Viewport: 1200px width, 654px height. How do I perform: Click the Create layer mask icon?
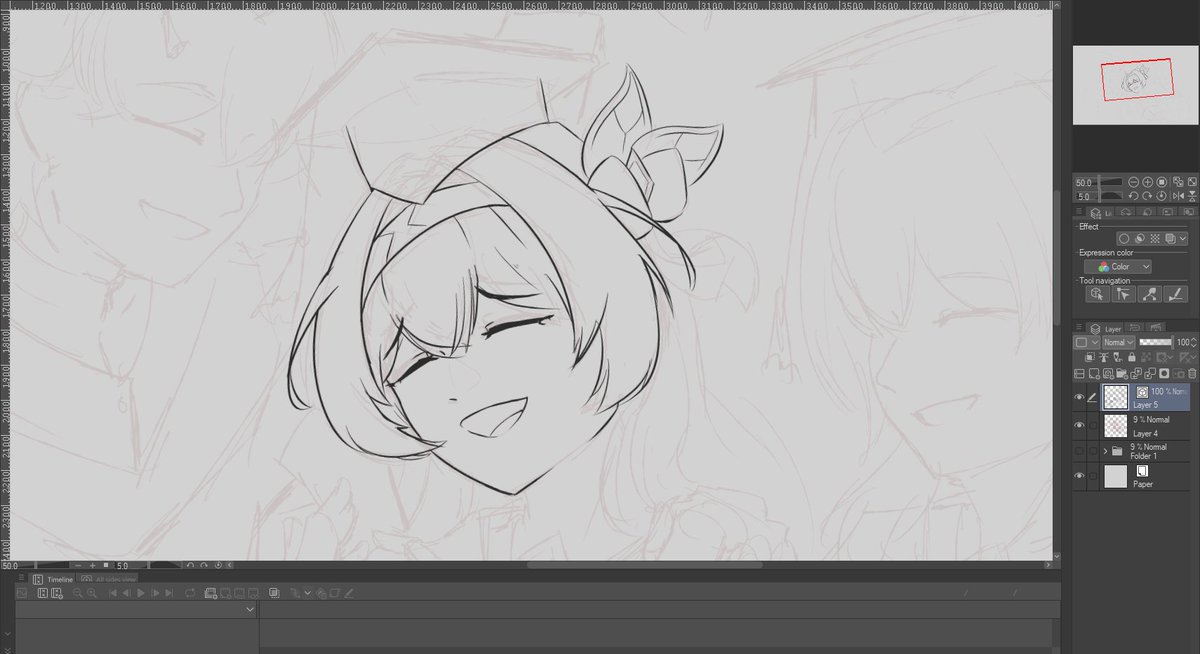1164,373
